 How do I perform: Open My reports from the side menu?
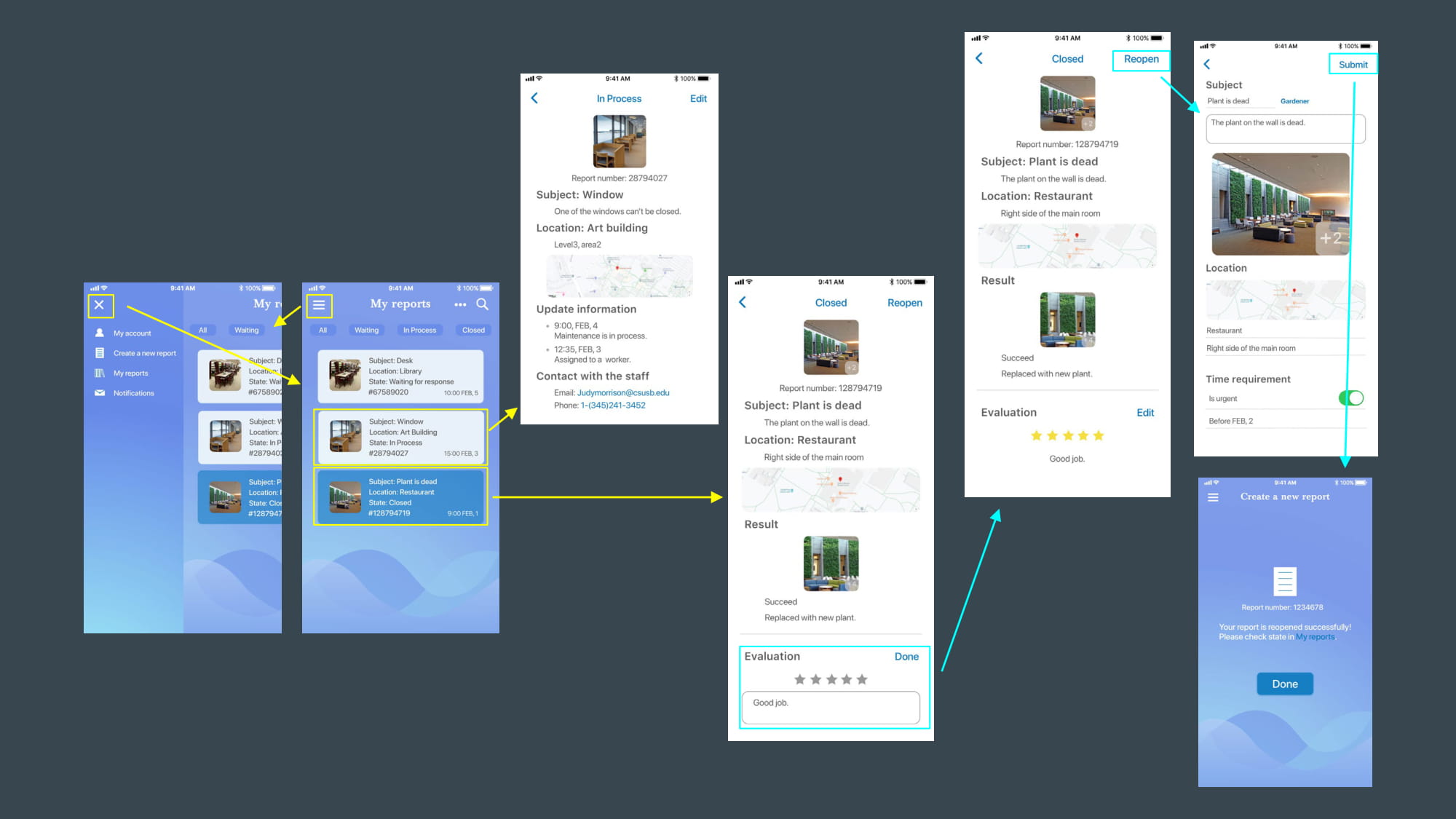coord(130,373)
